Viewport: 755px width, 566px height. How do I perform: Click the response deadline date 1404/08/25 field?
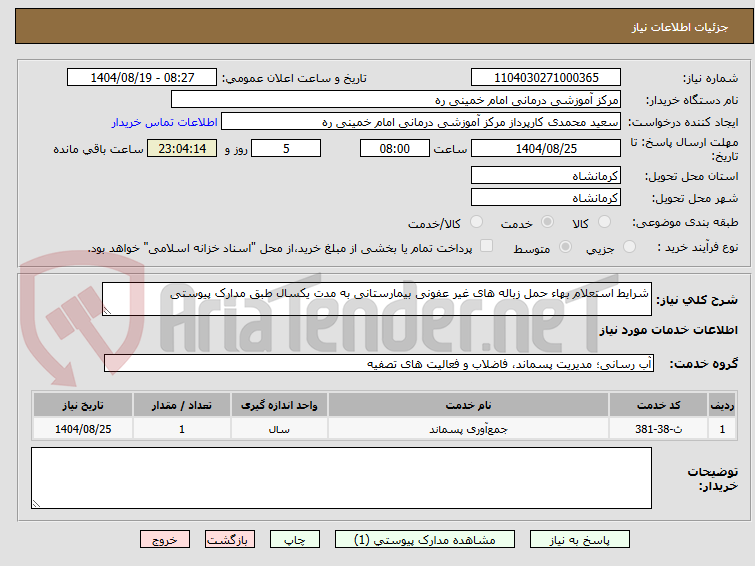tap(546, 148)
